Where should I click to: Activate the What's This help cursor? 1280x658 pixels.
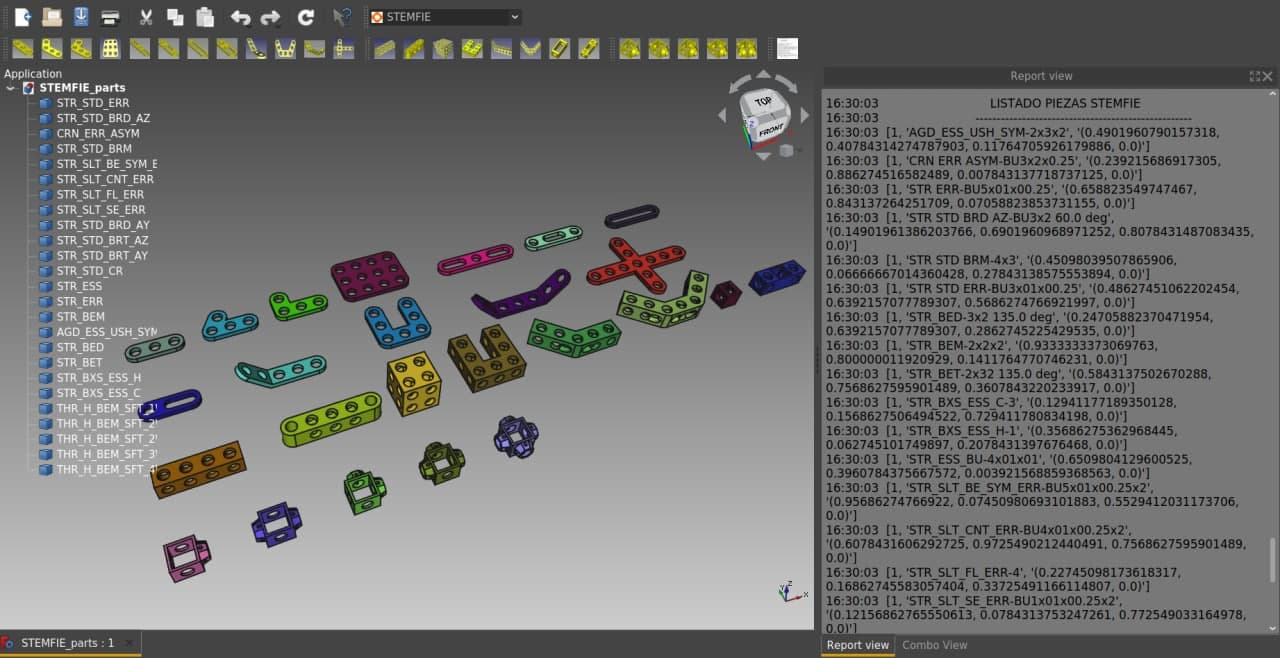[x=342, y=17]
